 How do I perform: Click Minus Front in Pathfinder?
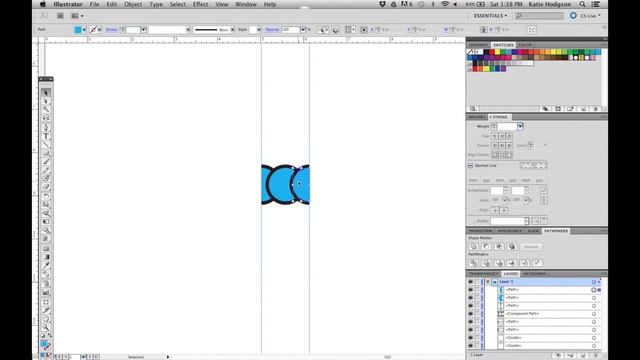486,247
